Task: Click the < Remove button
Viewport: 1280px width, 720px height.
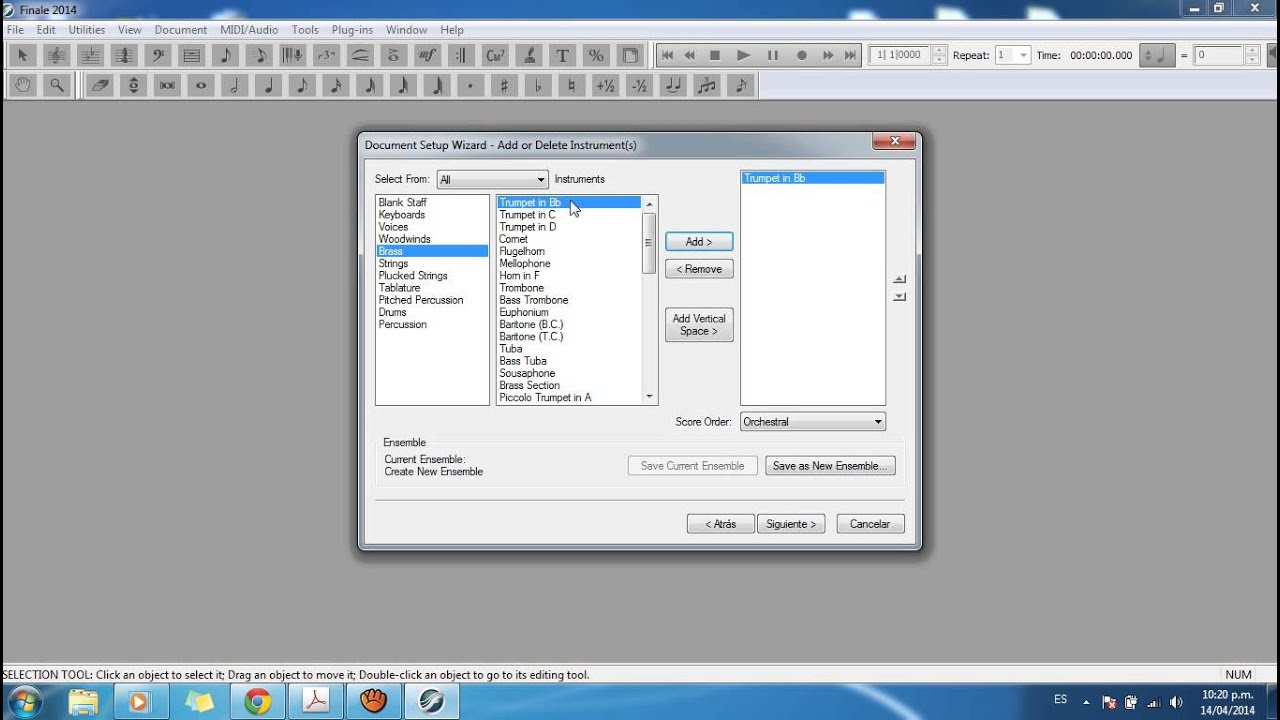Action: coord(699,269)
